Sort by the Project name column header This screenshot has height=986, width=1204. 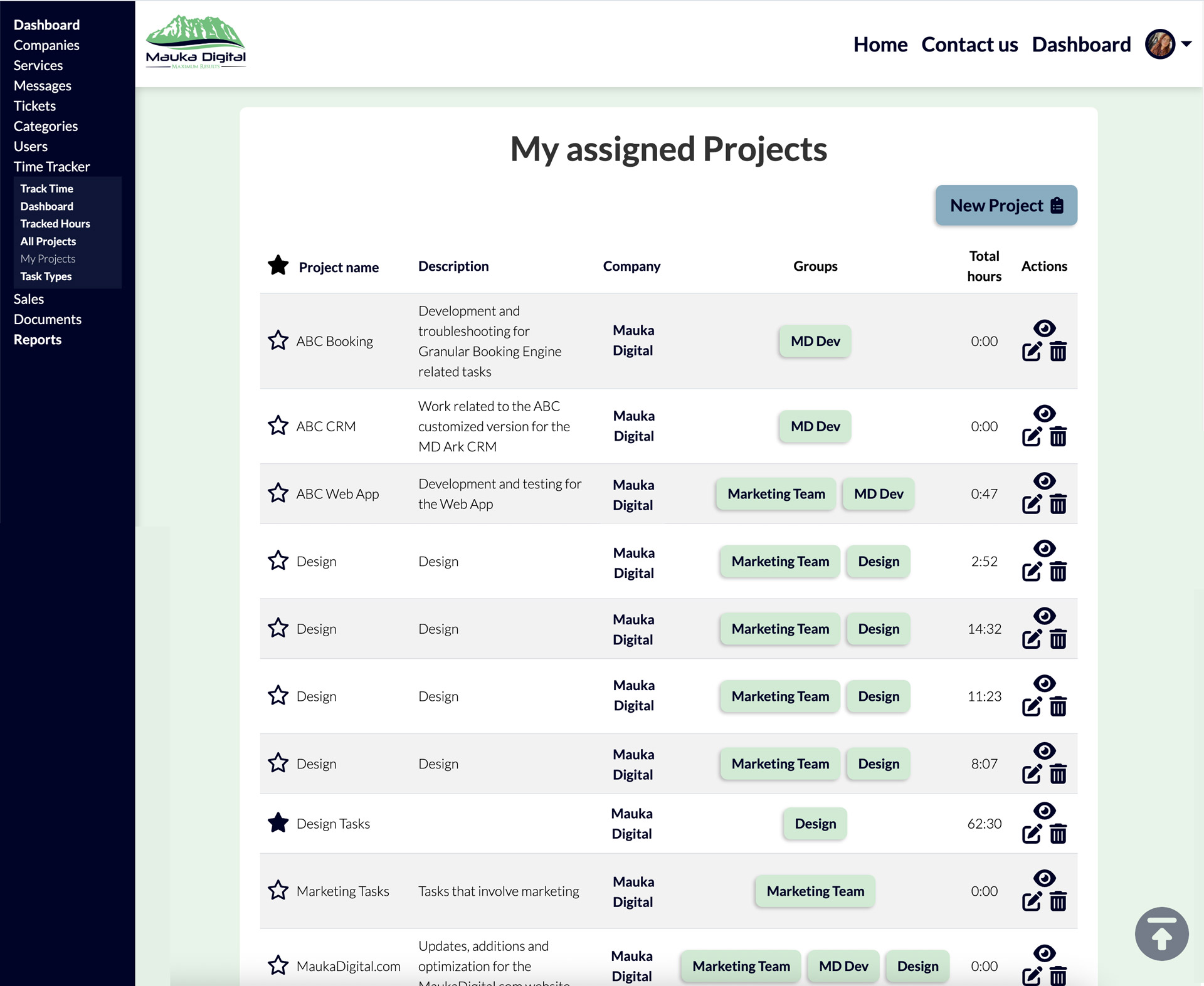click(339, 267)
